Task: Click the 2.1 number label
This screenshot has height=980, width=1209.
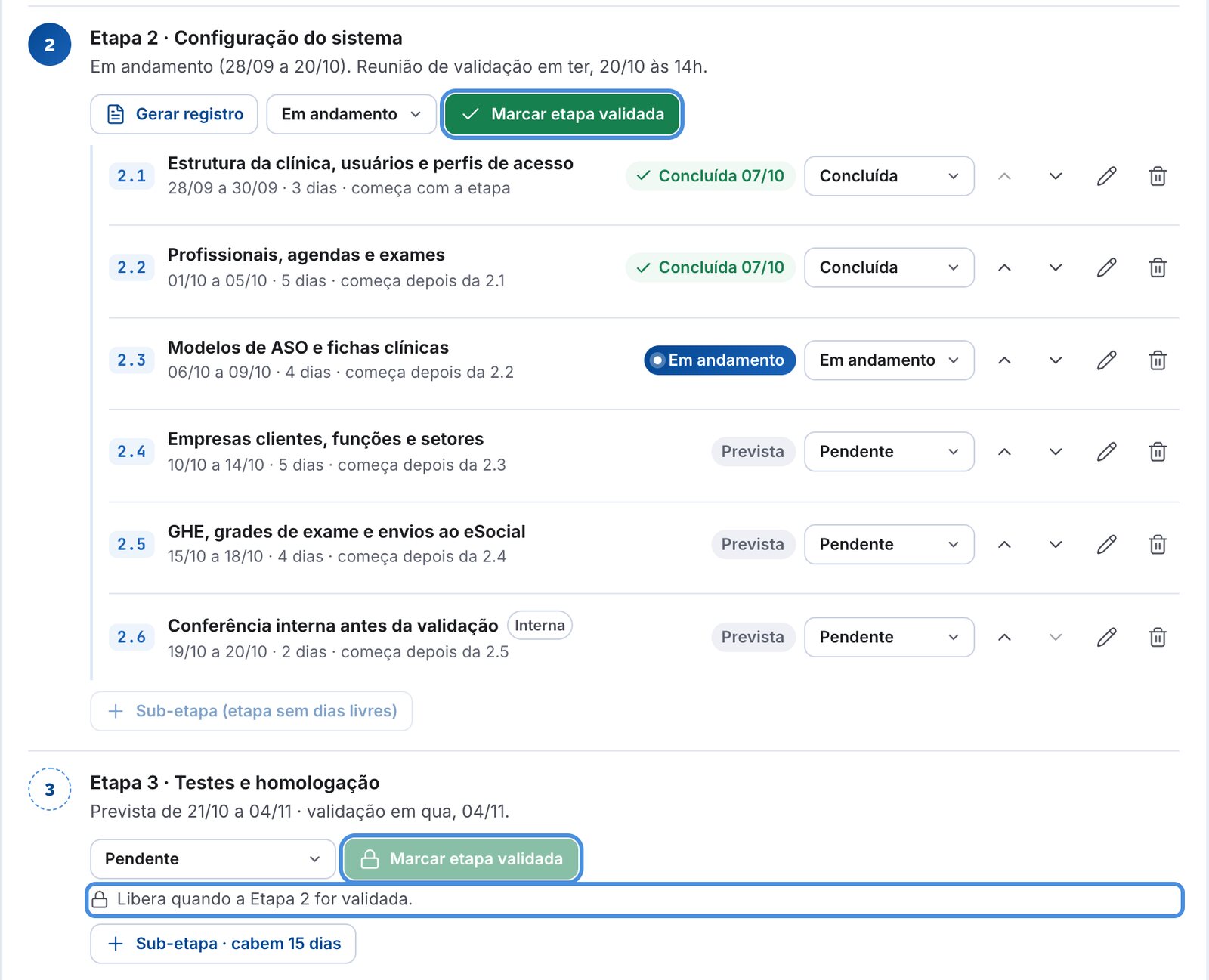Action: (131, 176)
